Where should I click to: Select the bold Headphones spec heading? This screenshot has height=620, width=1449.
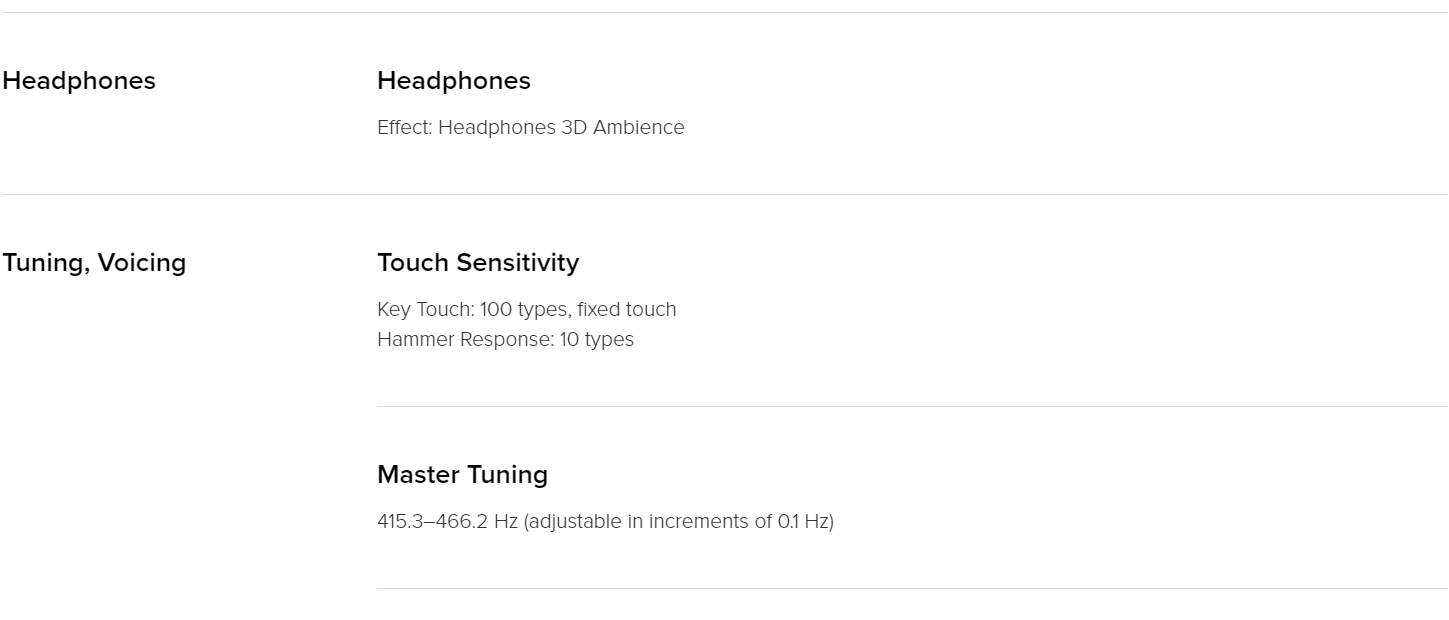click(x=454, y=81)
